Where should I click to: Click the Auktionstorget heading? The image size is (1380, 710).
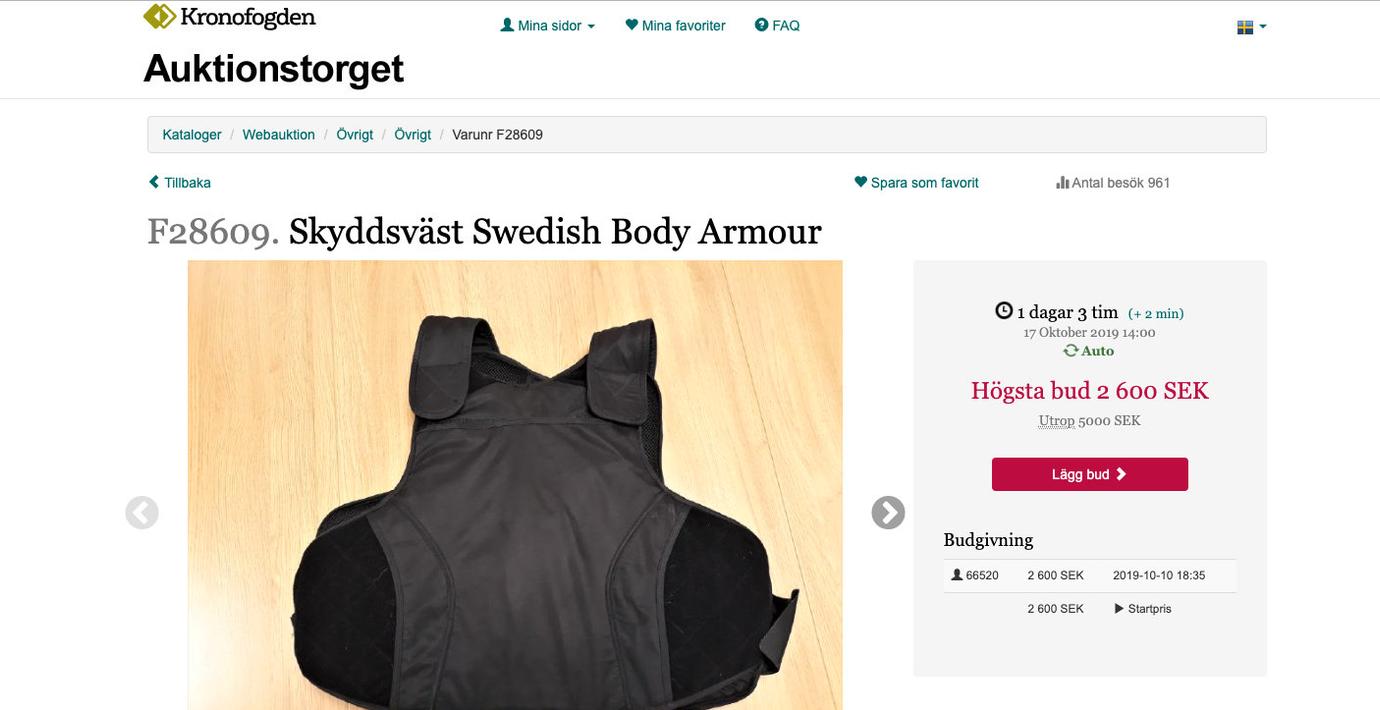click(x=274, y=68)
